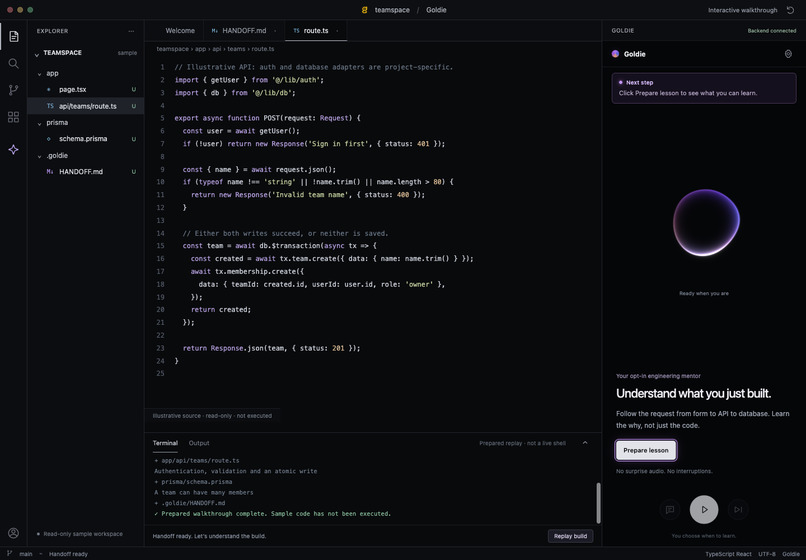The width and height of the screenshot is (806, 560).
Task: Collapse the prisma folder
Action: click(40, 123)
